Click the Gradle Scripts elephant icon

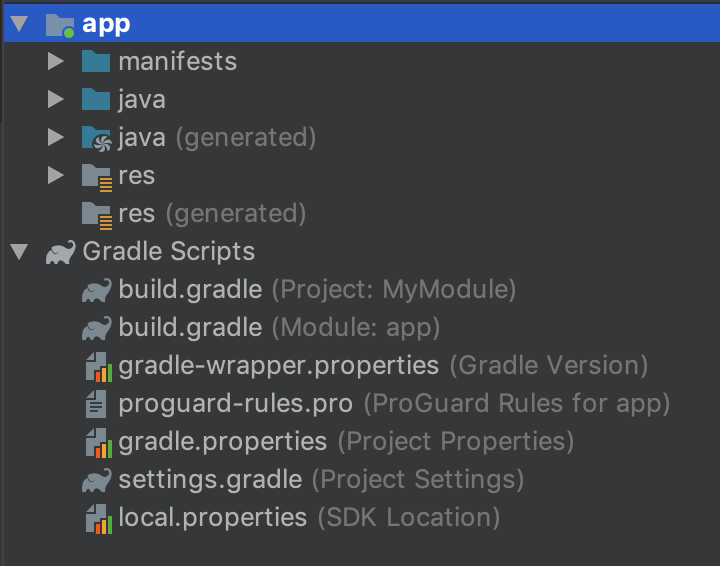[61, 252]
